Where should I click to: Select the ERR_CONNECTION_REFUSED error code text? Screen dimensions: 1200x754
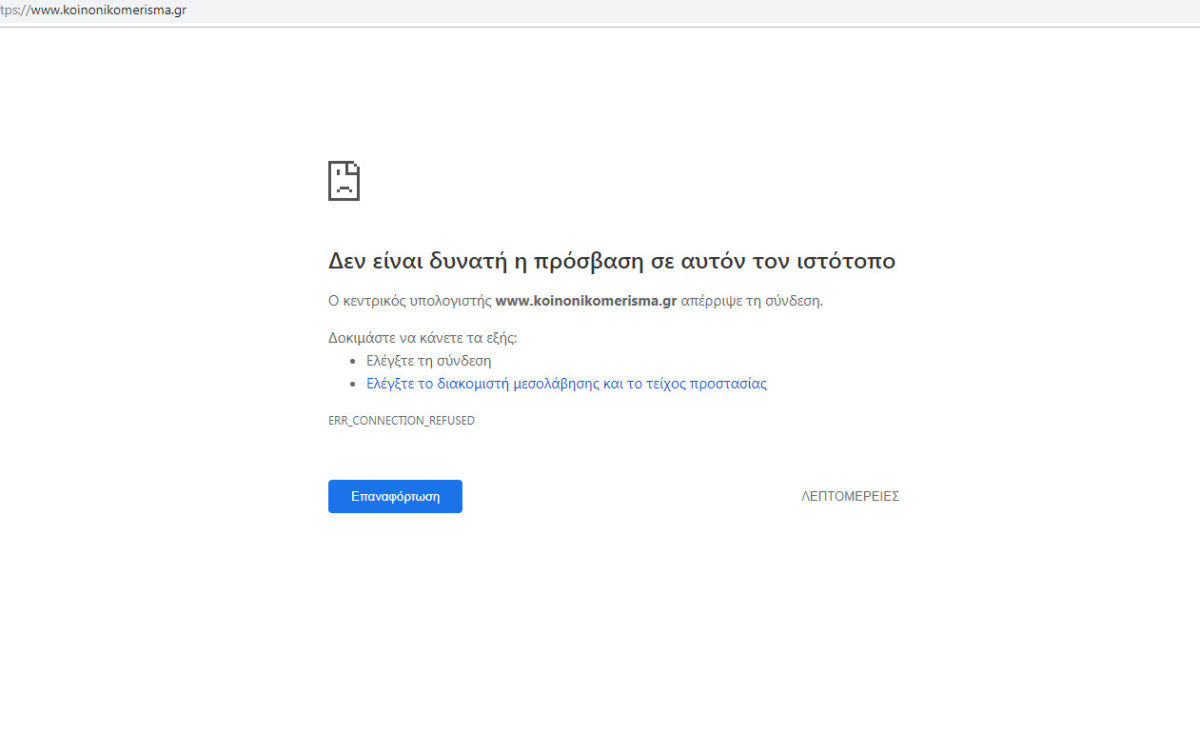(x=401, y=421)
